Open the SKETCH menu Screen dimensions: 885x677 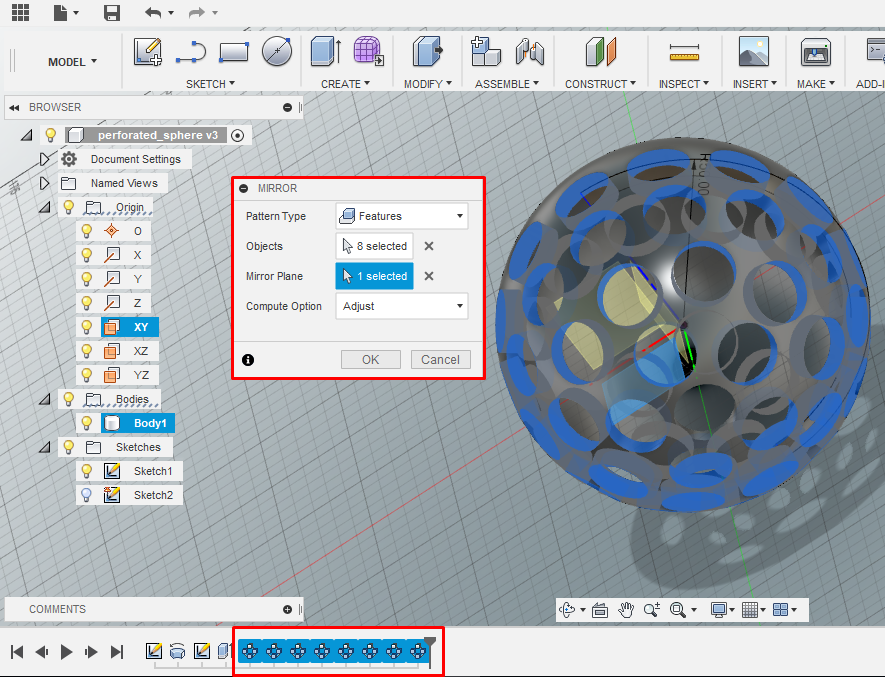pyautogui.click(x=211, y=84)
